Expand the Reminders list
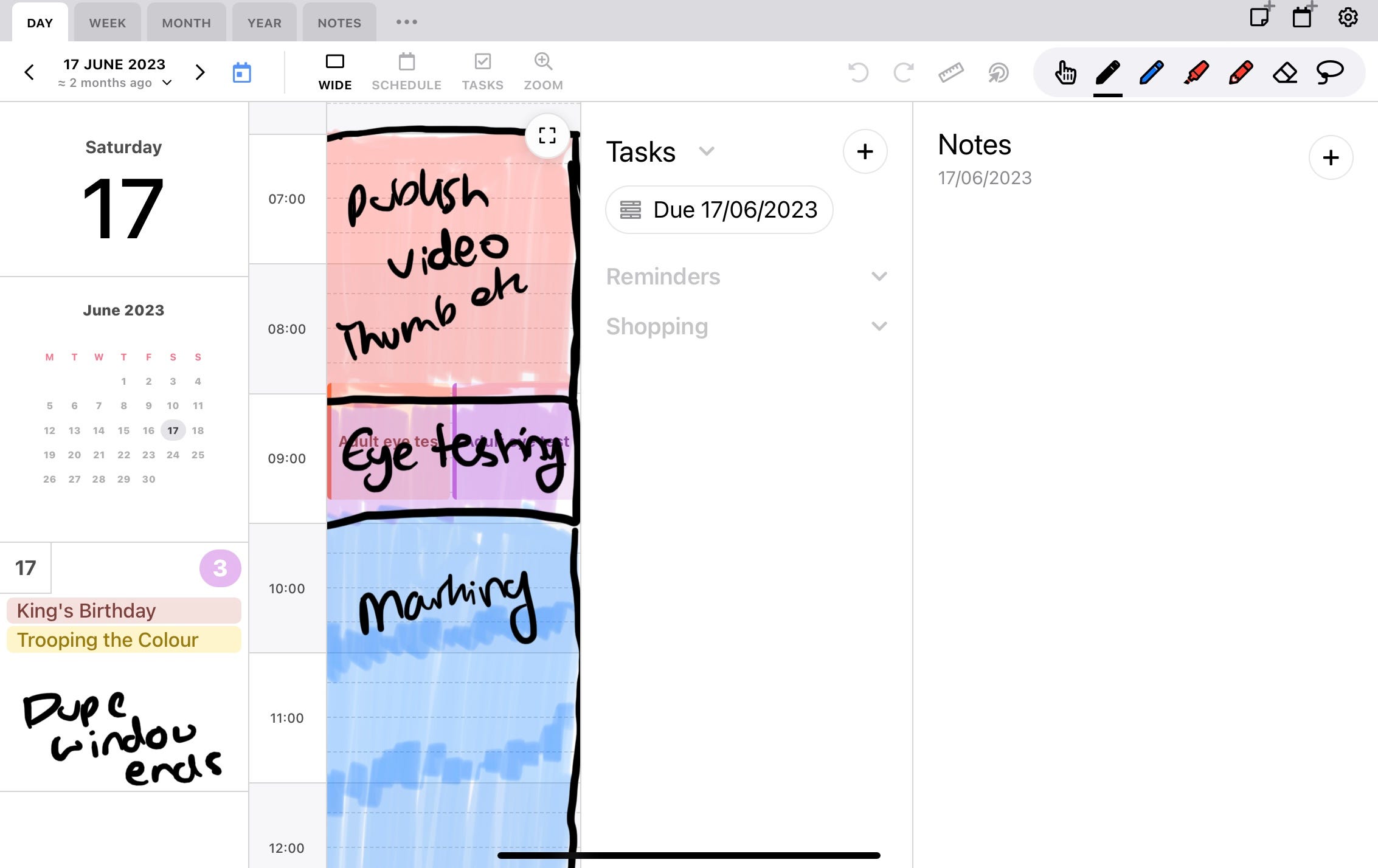Image resolution: width=1378 pixels, height=868 pixels. 879,277
